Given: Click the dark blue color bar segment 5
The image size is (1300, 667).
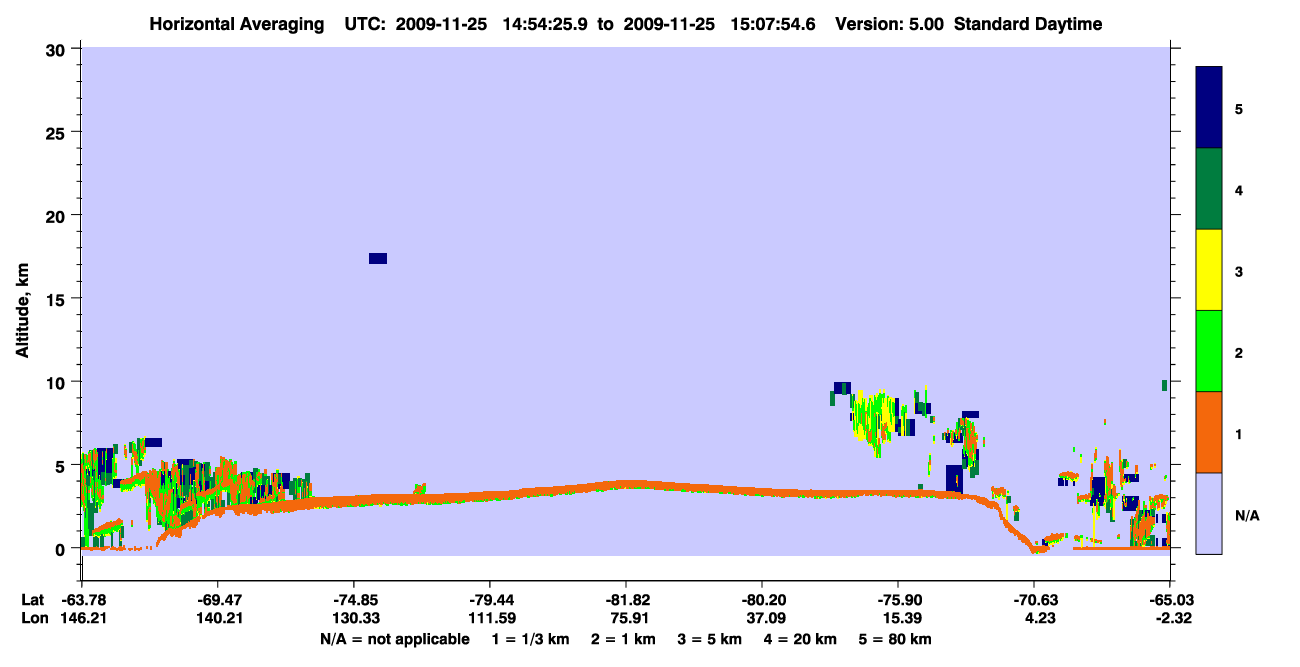Looking at the screenshot, I should [x=1209, y=107].
